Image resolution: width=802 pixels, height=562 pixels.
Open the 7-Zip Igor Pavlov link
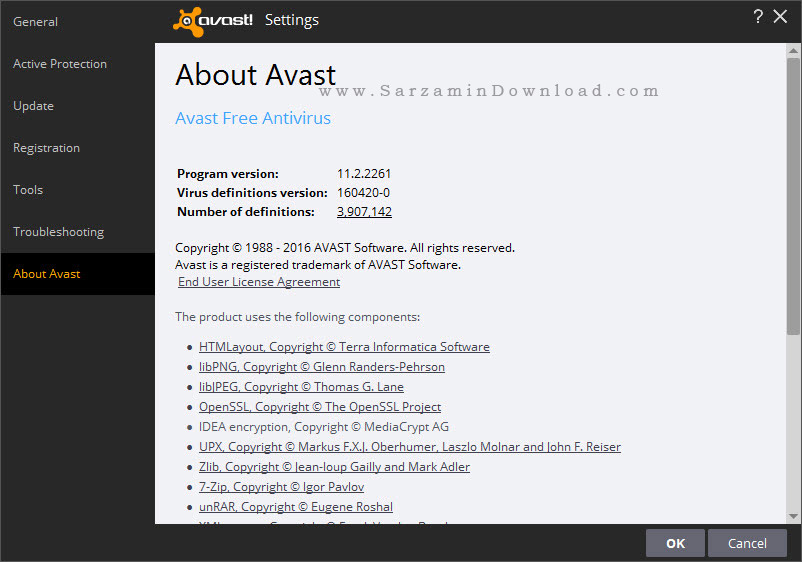pos(281,486)
